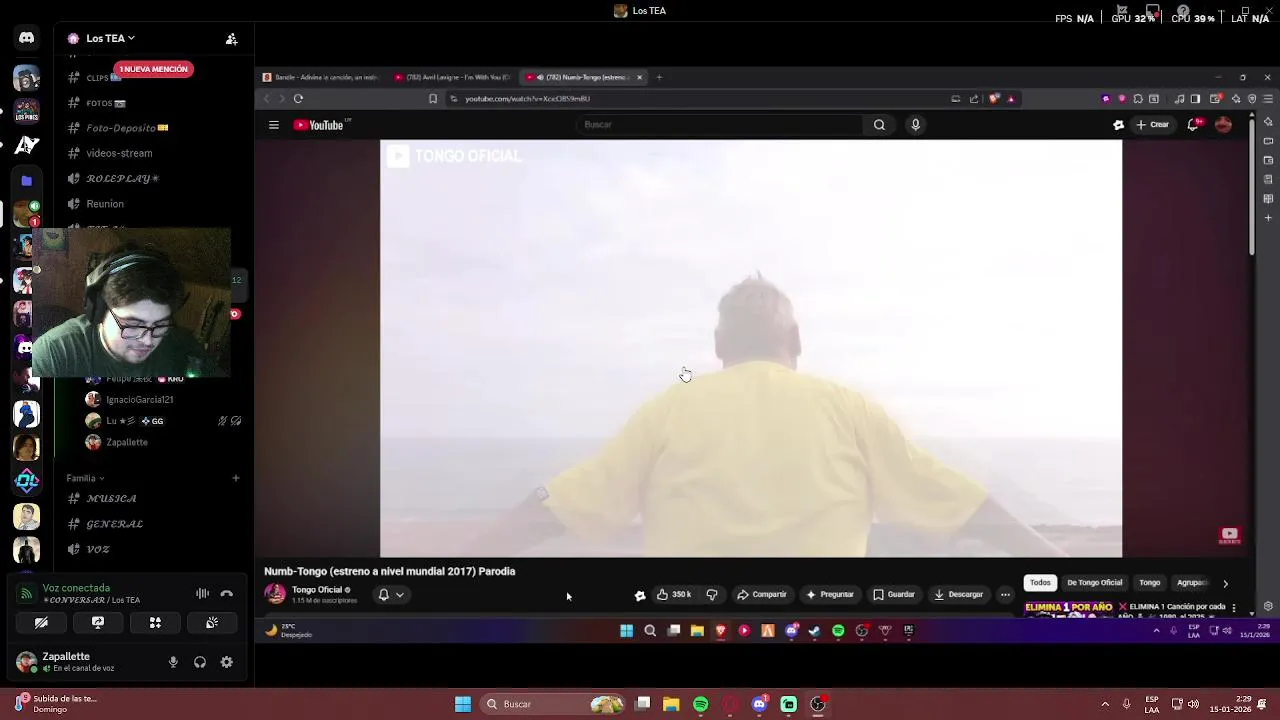Click the screen share button in Discord
The width and height of the screenshot is (1280, 720).
(98, 622)
